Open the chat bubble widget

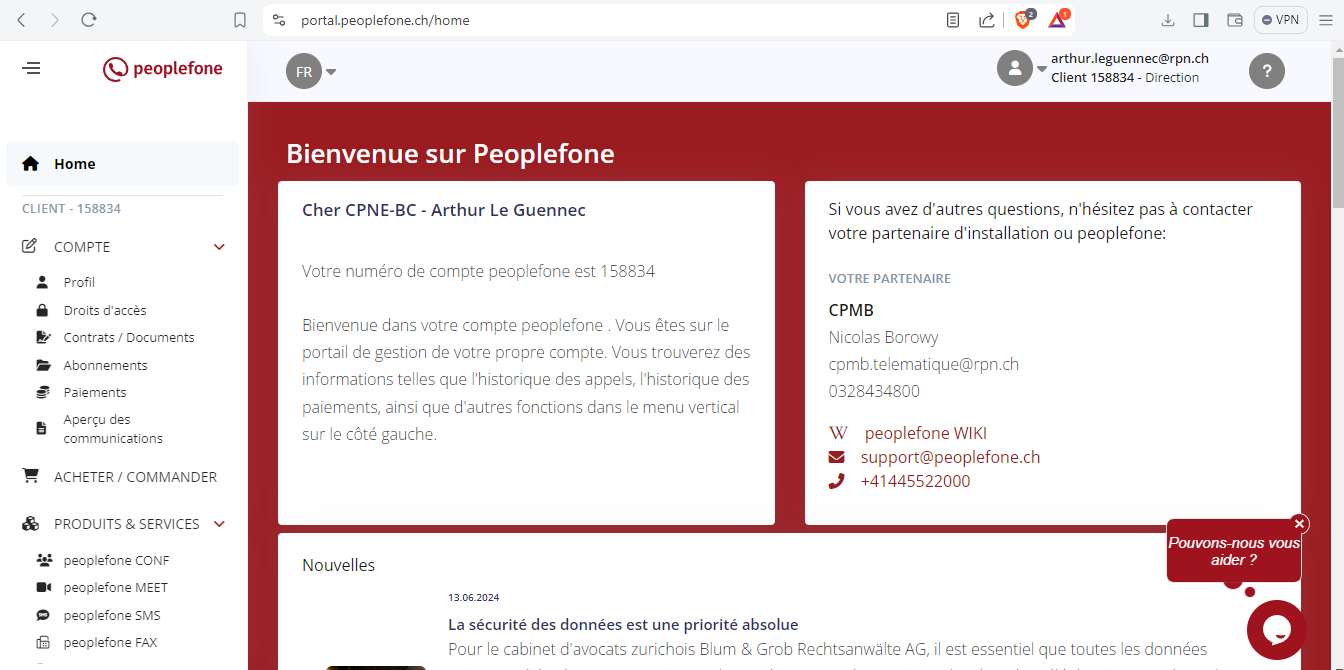tap(1276, 630)
